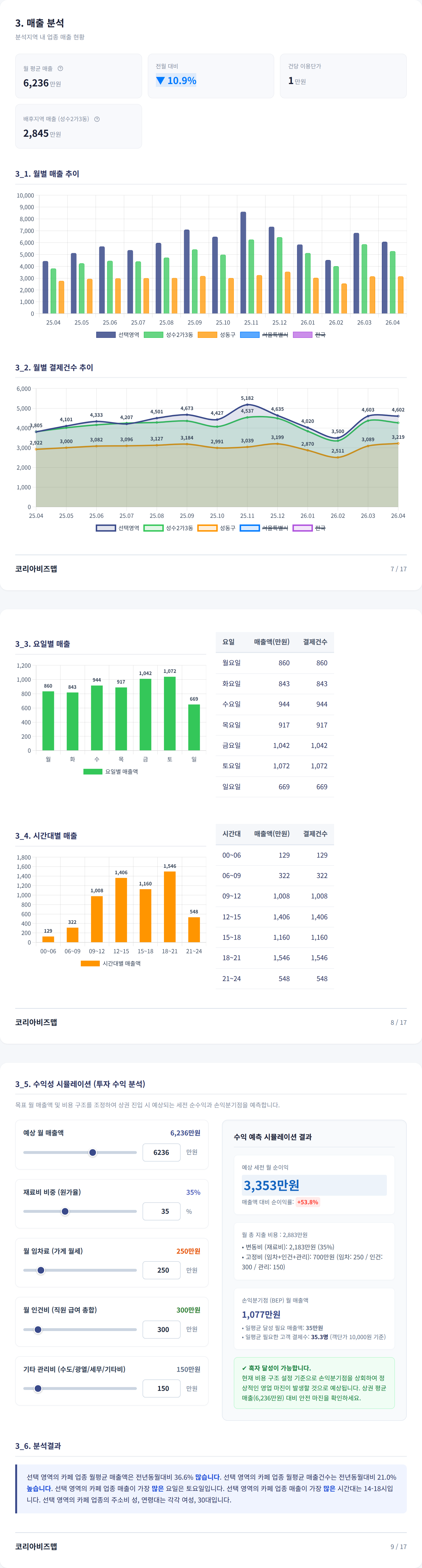Click the 3_2. 월별 결제건수 추이 heading
422x1568 pixels.
click(54, 367)
